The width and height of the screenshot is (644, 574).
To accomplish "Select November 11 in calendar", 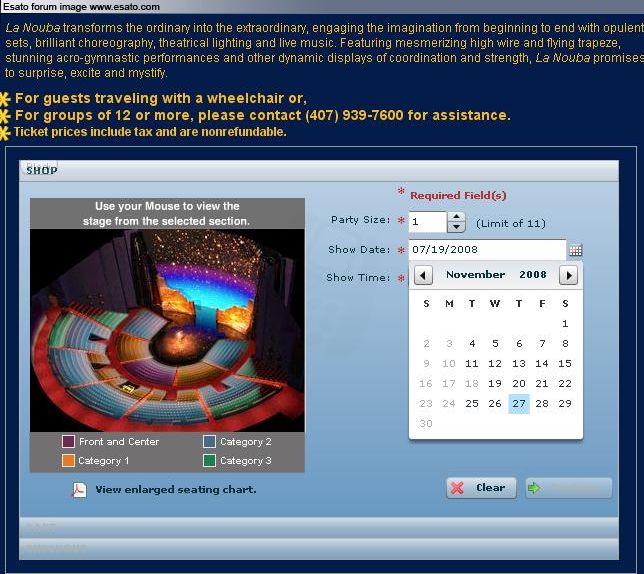I will coord(472,364).
